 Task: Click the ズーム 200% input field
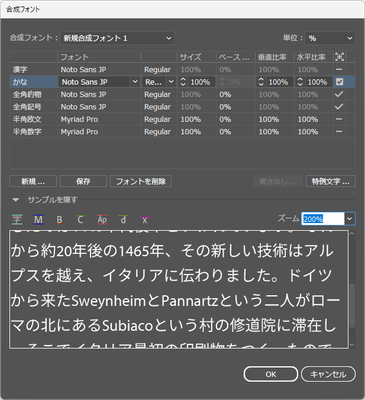tap(323, 219)
